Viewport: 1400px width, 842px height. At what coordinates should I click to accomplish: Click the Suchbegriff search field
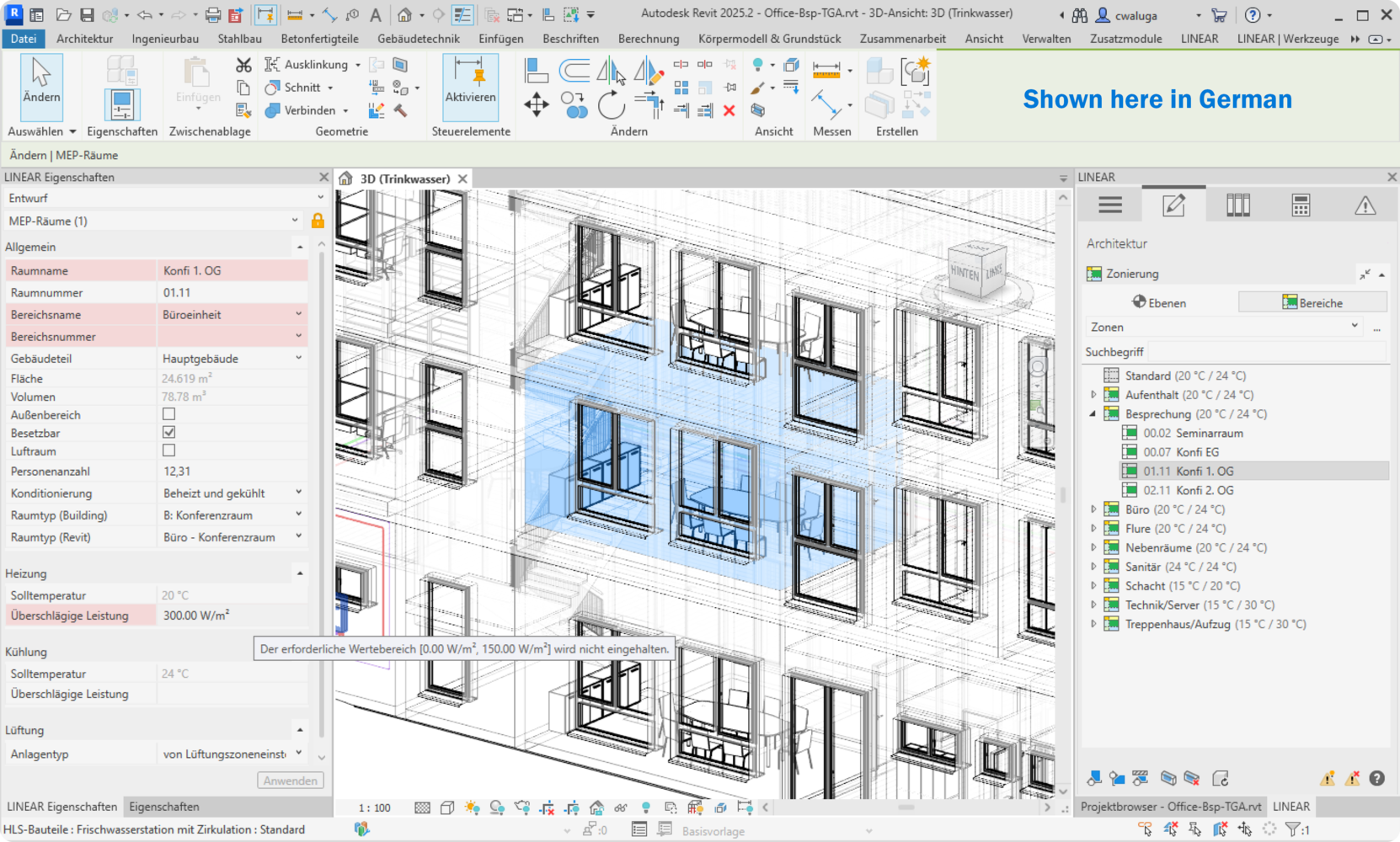pos(1267,352)
